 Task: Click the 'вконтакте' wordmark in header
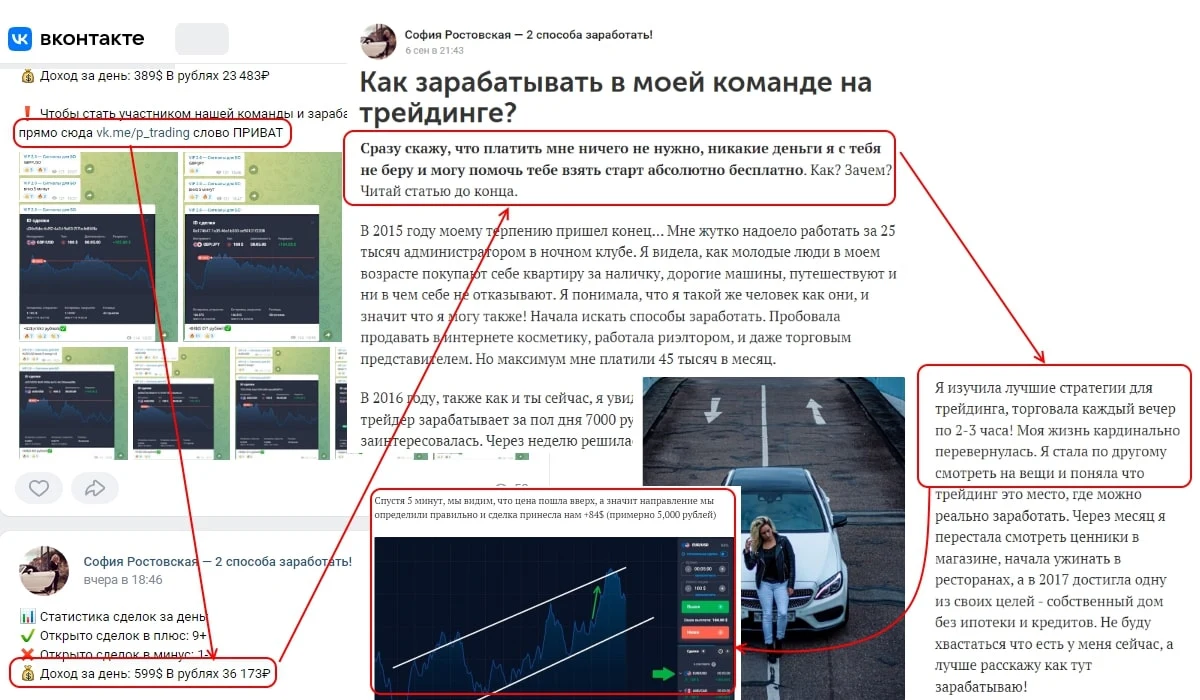(x=92, y=39)
